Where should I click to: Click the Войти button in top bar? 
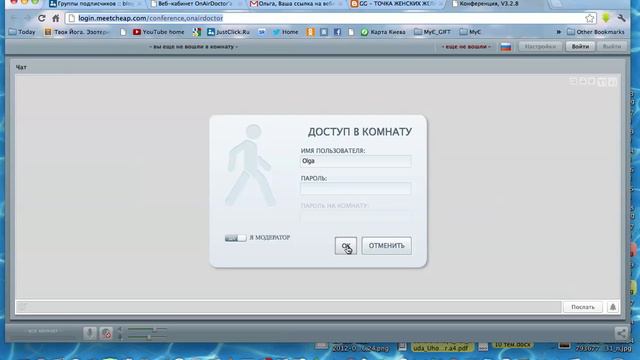click(x=580, y=47)
